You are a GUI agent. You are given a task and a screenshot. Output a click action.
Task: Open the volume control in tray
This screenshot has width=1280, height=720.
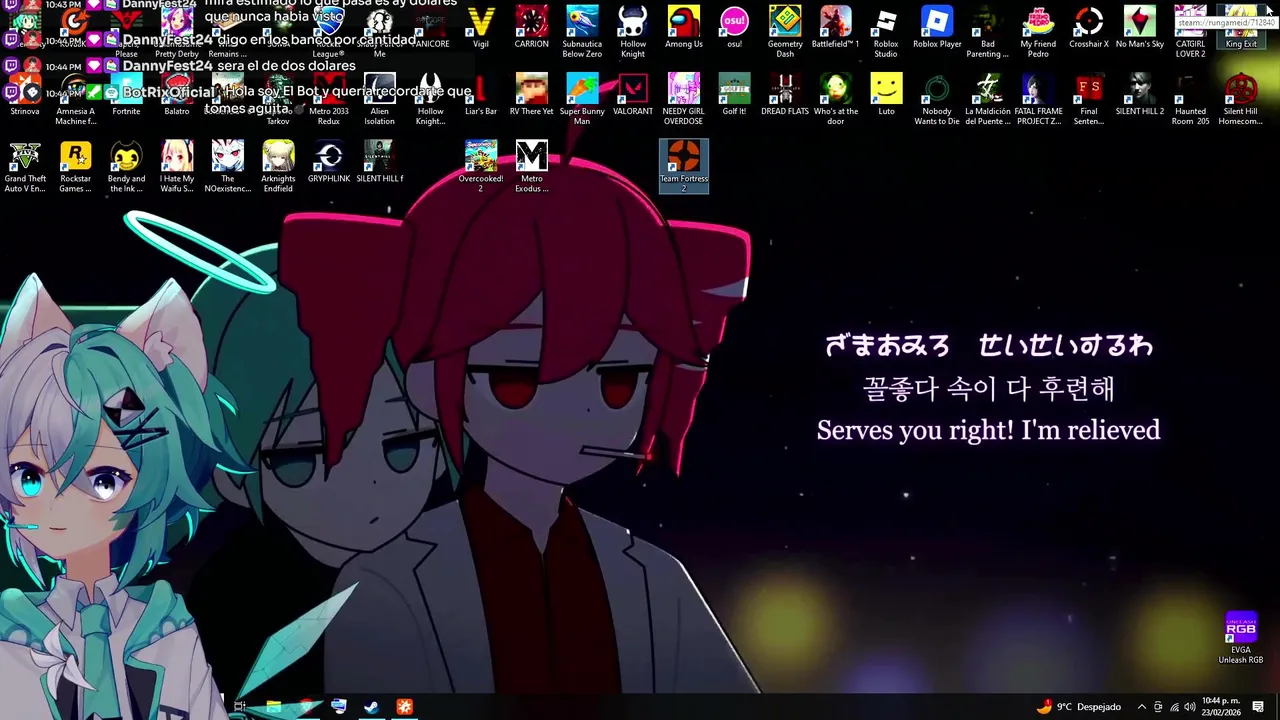(x=1189, y=707)
